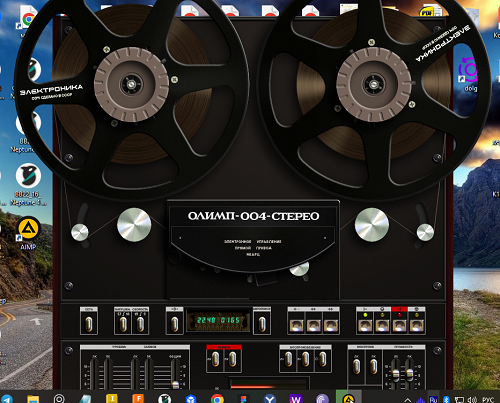
Task: Click the record button under red label
Action: 399,325
